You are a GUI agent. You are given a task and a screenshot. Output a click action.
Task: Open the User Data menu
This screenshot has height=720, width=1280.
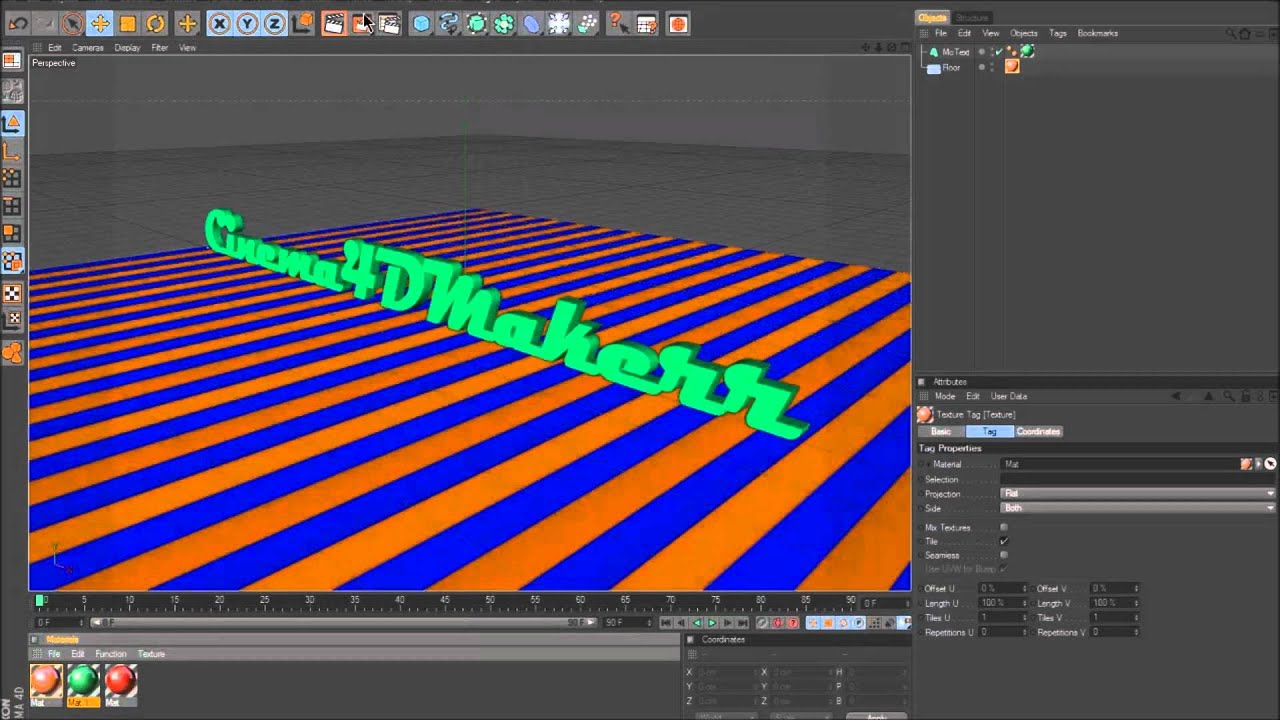point(1009,396)
